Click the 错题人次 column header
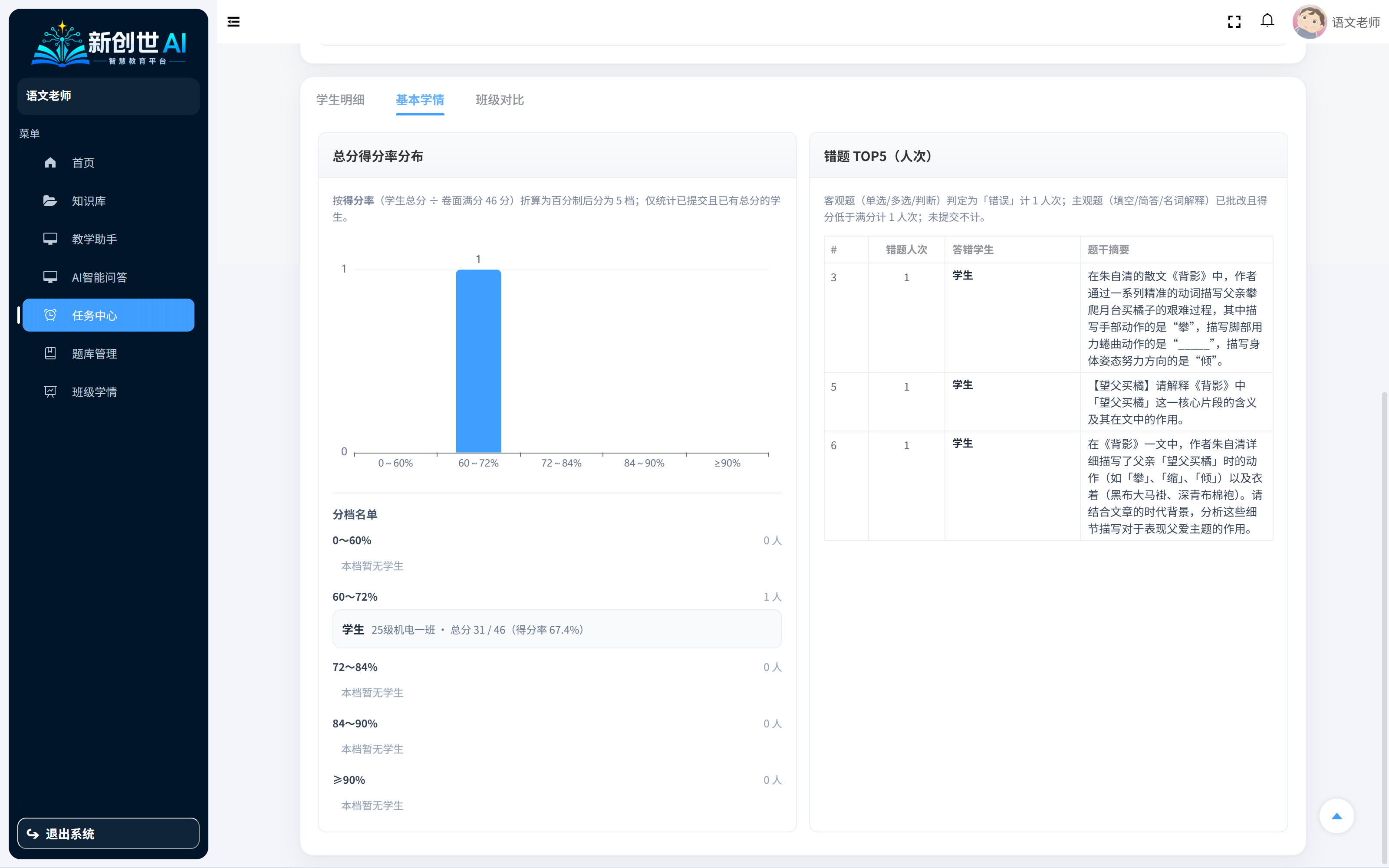 click(906, 250)
